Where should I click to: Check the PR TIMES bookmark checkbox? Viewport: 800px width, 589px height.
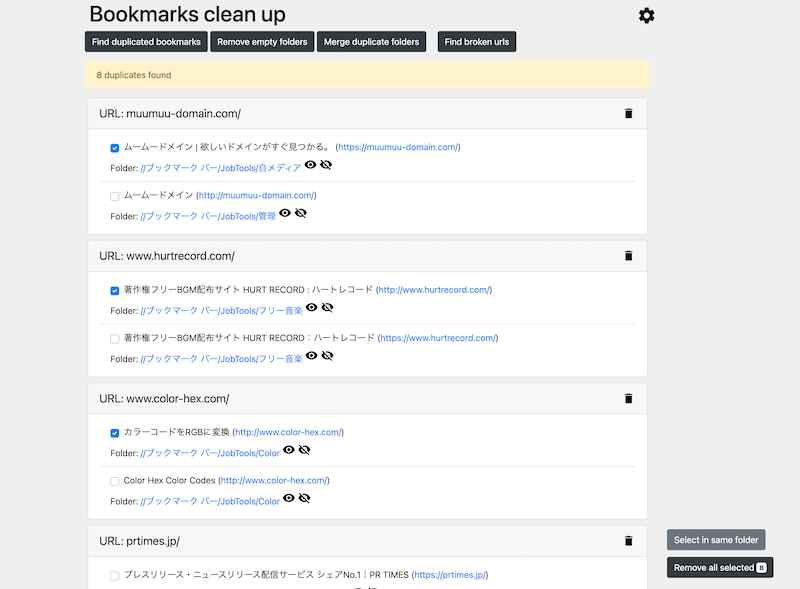tap(115, 576)
